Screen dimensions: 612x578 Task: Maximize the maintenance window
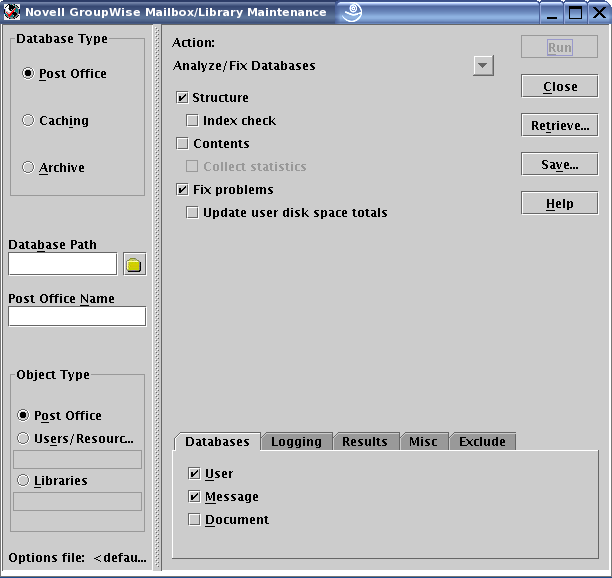coord(575,12)
